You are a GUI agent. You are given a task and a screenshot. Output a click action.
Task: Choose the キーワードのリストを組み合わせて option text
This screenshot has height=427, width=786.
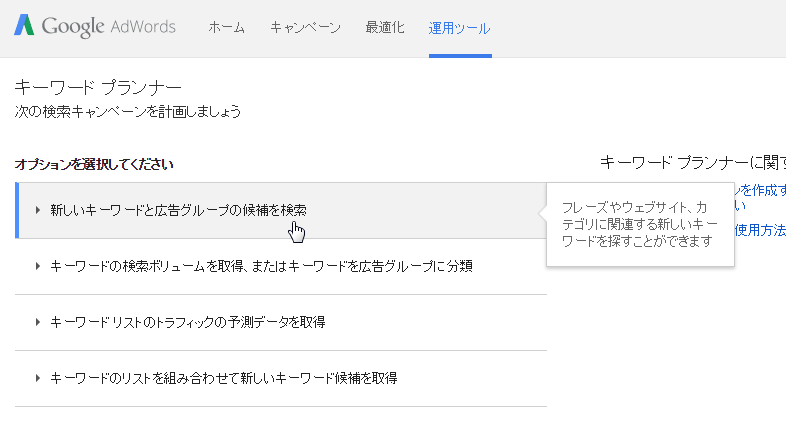tap(223, 378)
